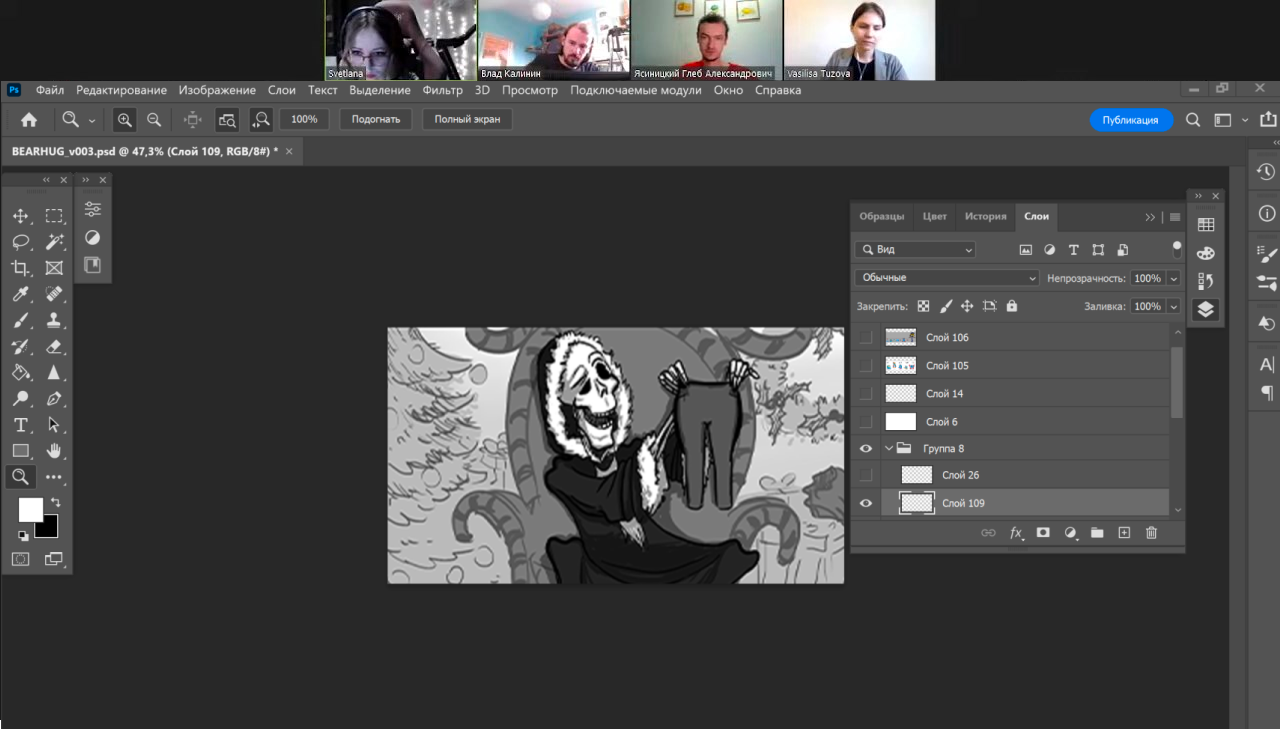Image resolution: width=1280 pixels, height=729 pixels.
Task: Select the Move tool
Action: tap(20, 216)
